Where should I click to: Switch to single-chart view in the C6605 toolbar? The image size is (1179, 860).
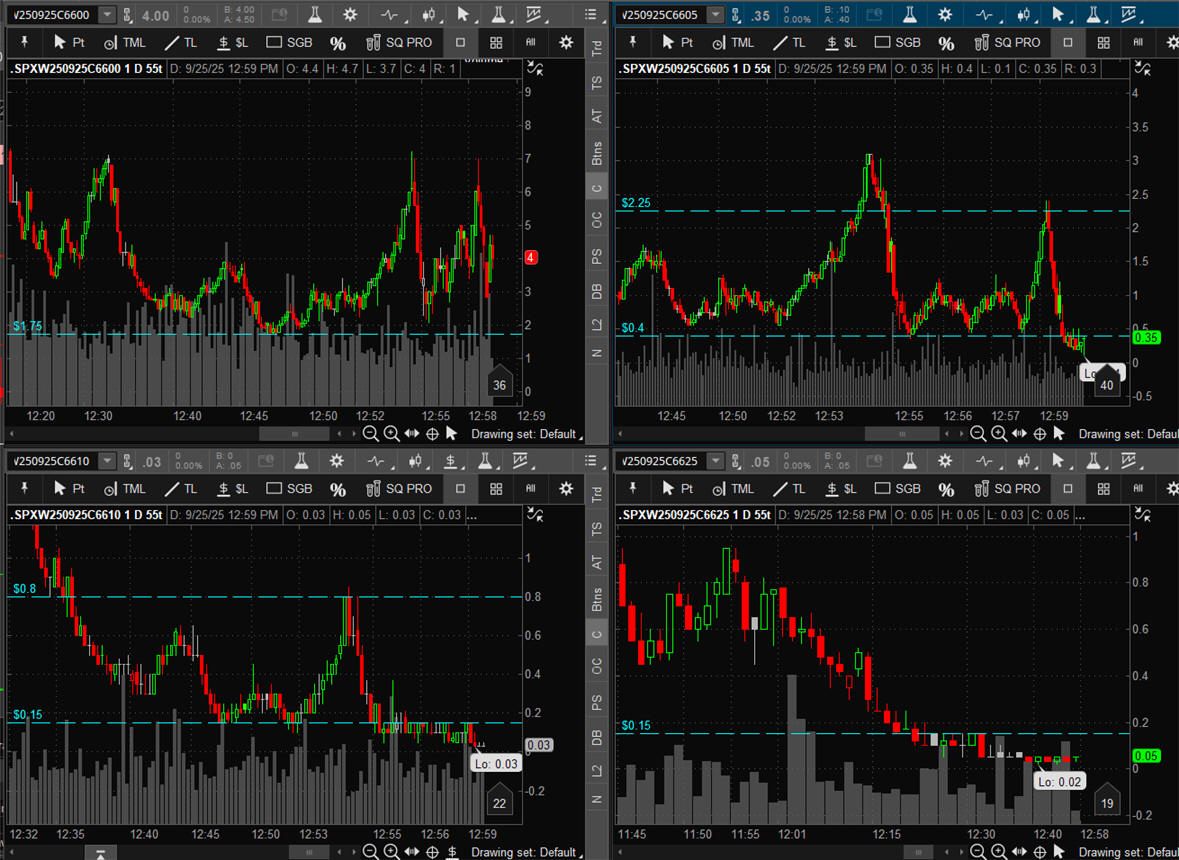[1068, 43]
